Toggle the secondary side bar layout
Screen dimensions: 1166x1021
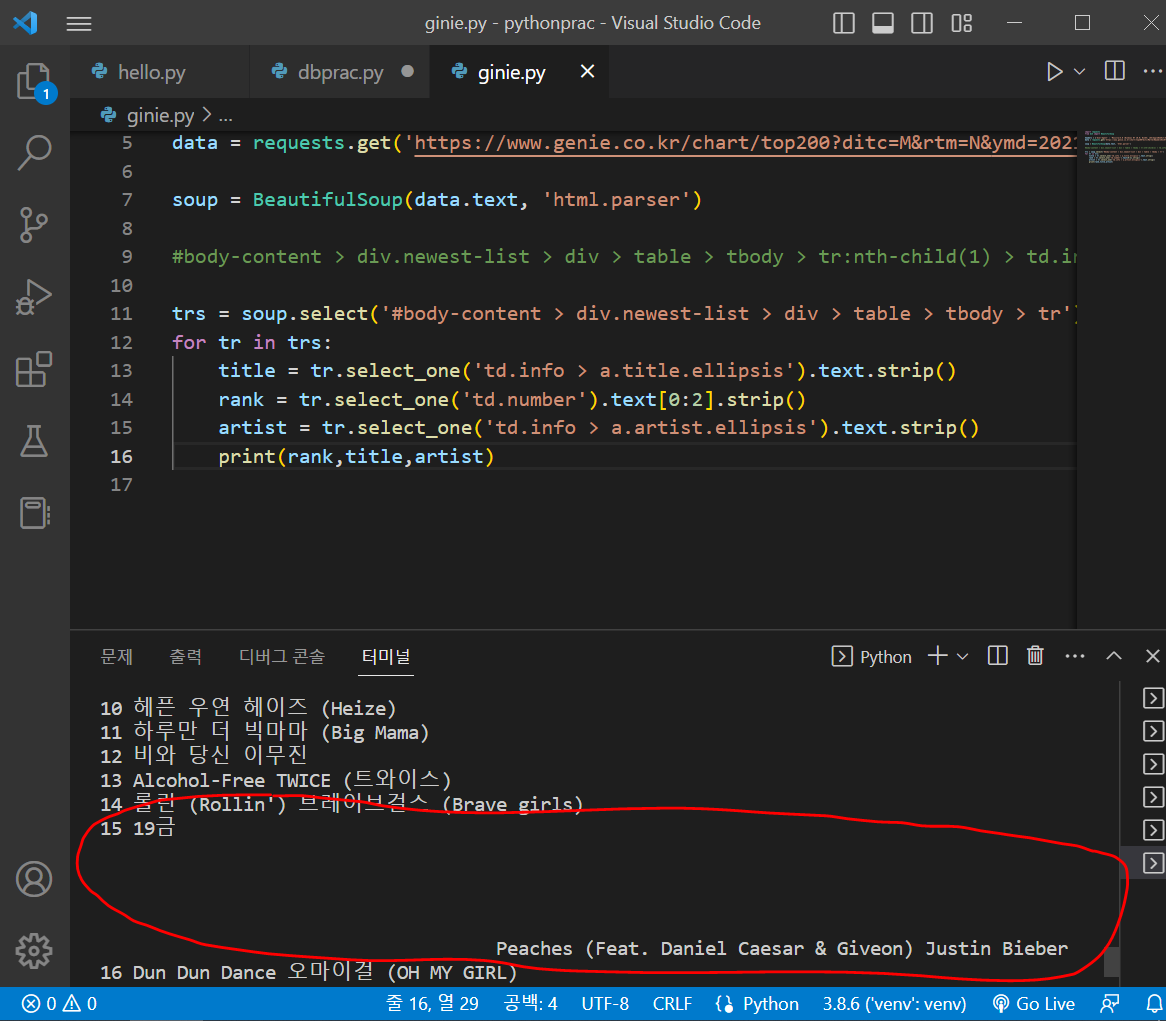coord(922,23)
